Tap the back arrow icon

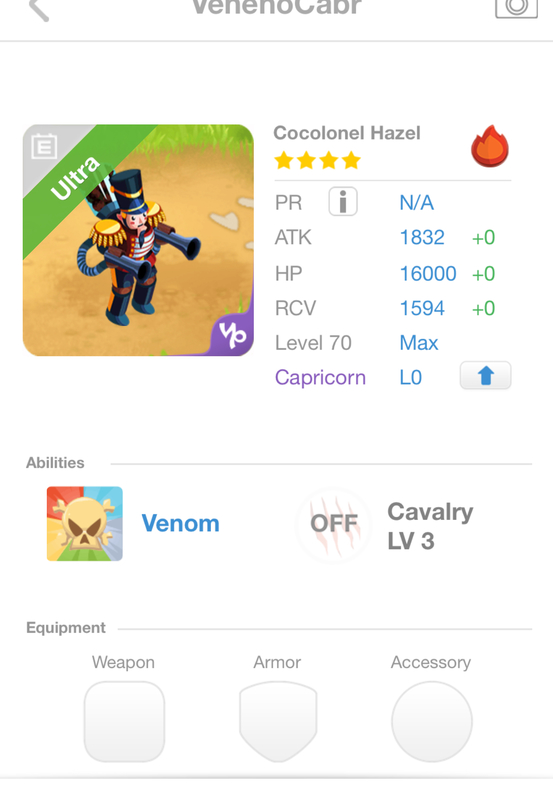[39, 10]
